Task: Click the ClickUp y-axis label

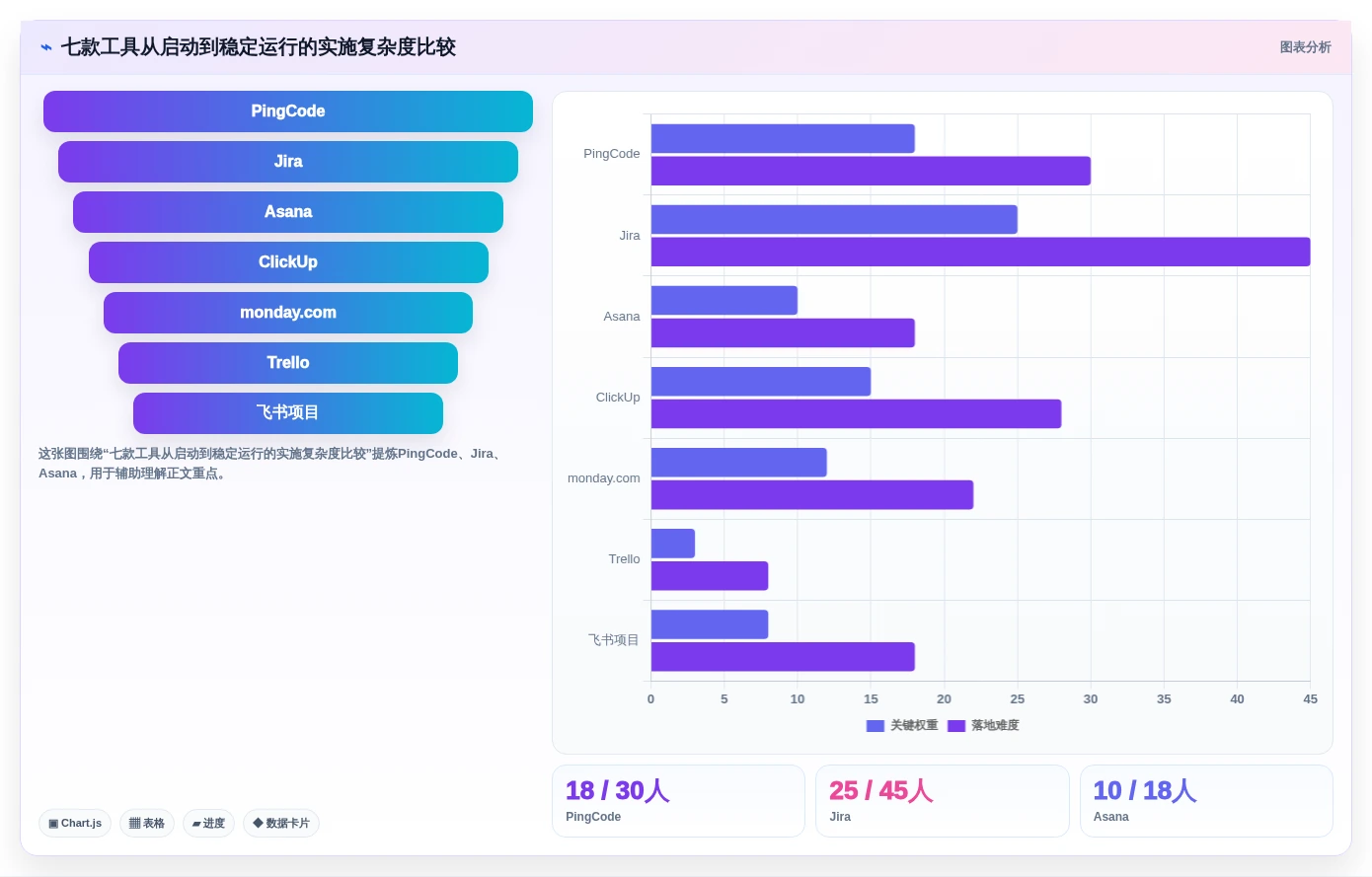Action: coord(618,398)
